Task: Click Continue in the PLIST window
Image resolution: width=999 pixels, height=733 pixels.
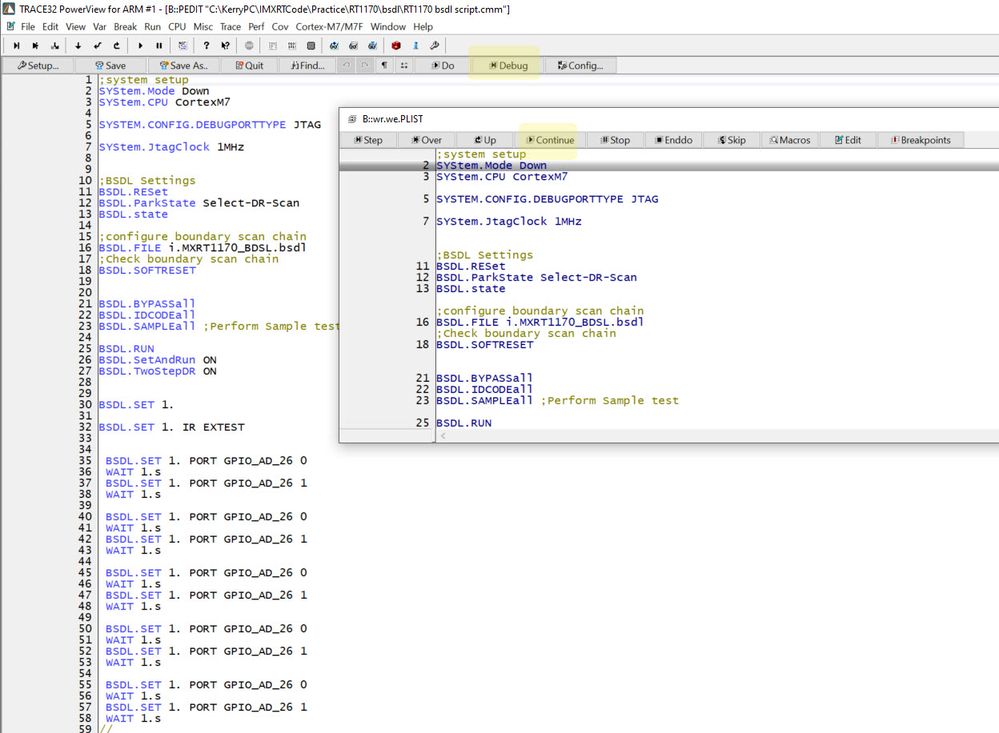Action: [x=550, y=140]
